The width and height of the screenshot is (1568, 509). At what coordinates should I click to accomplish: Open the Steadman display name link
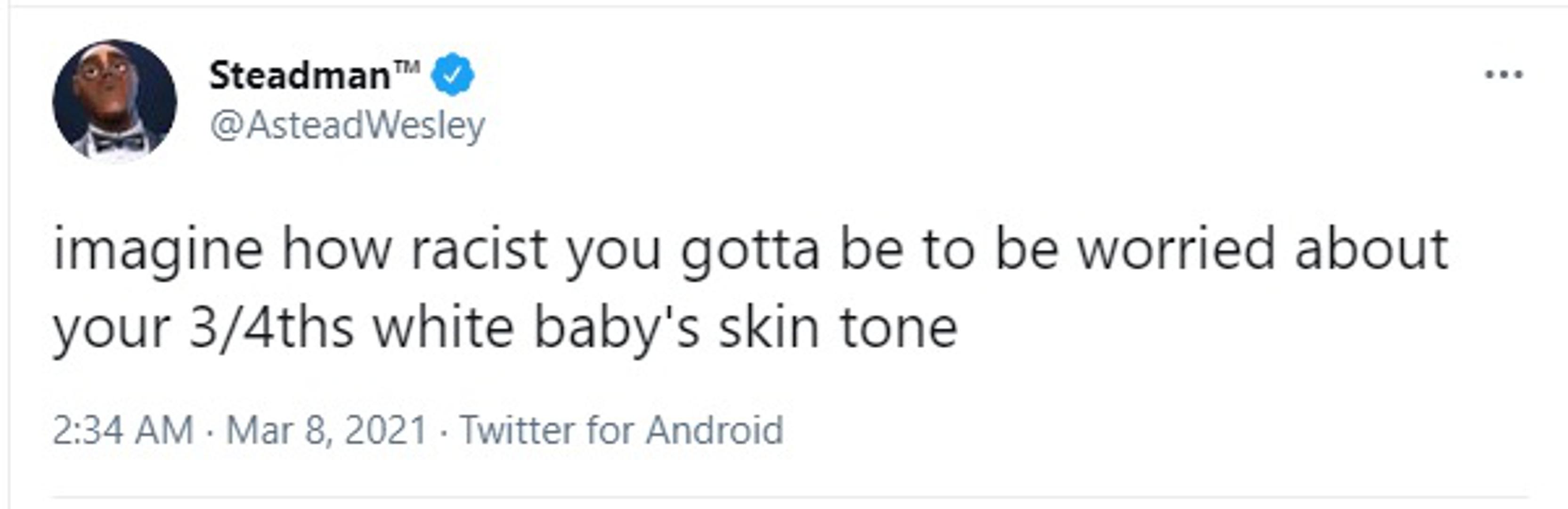coord(299,76)
